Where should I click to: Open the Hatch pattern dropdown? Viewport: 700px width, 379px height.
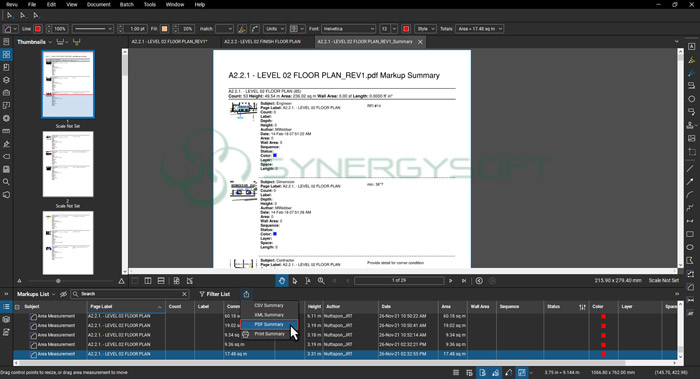tap(224, 29)
